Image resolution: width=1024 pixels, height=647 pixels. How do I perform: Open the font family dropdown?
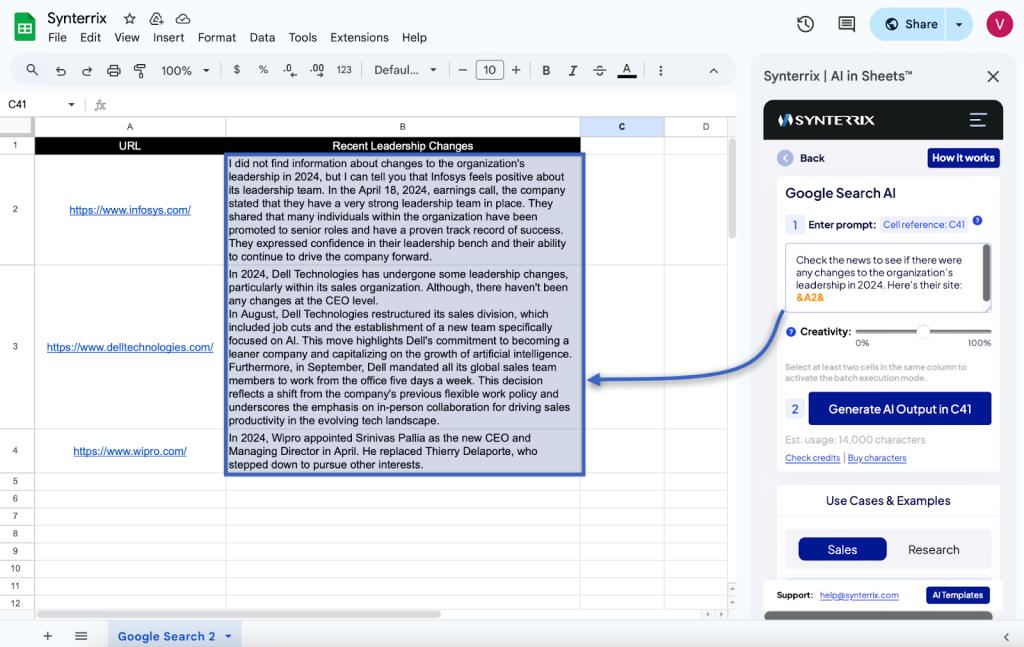(405, 70)
